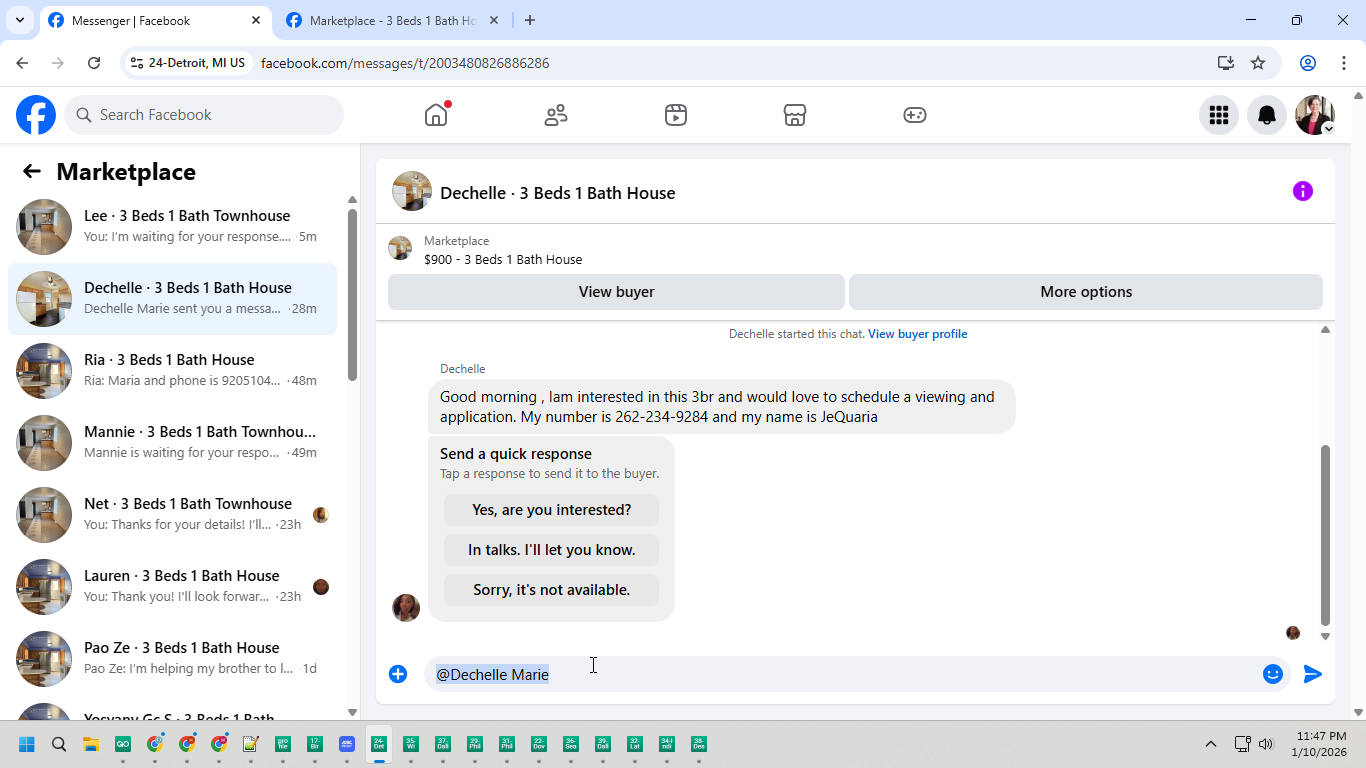This screenshot has height=768, width=1366.
Task: Send quick reply 'Sorry, it's not available.'
Action: (551, 590)
